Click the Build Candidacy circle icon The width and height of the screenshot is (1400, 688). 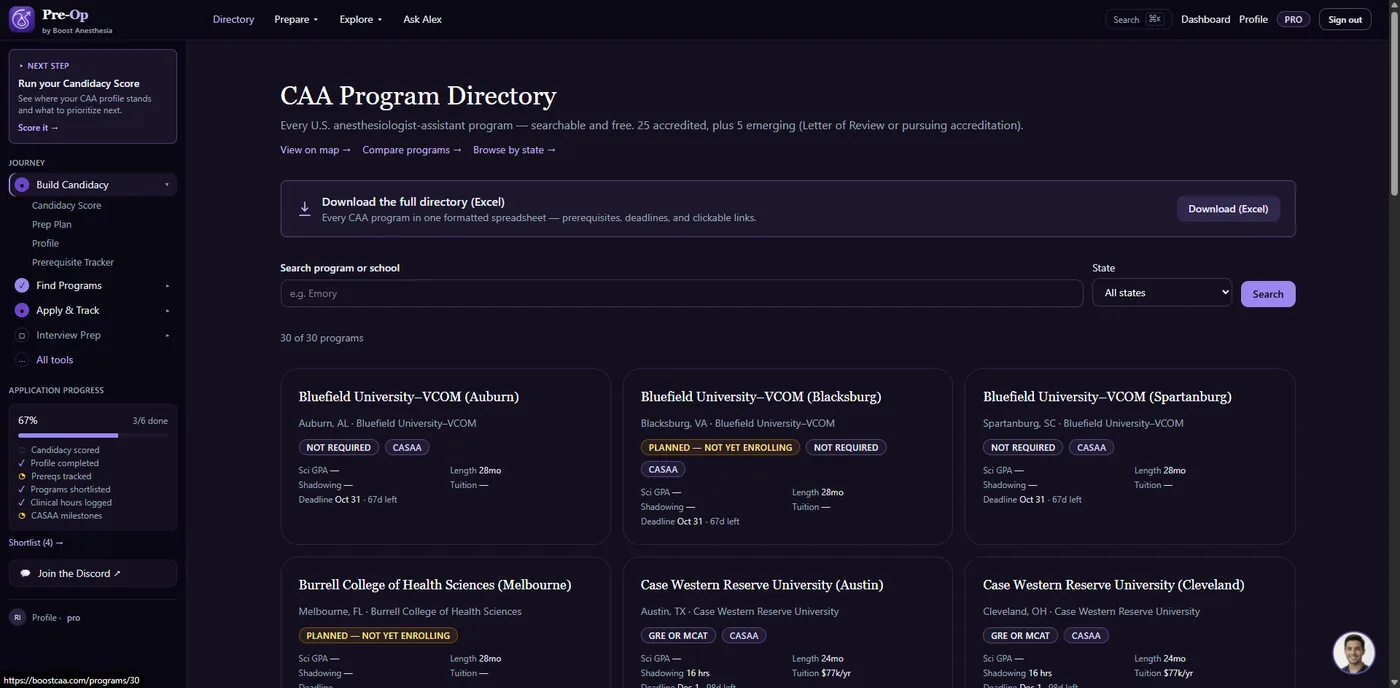point(22,185)
